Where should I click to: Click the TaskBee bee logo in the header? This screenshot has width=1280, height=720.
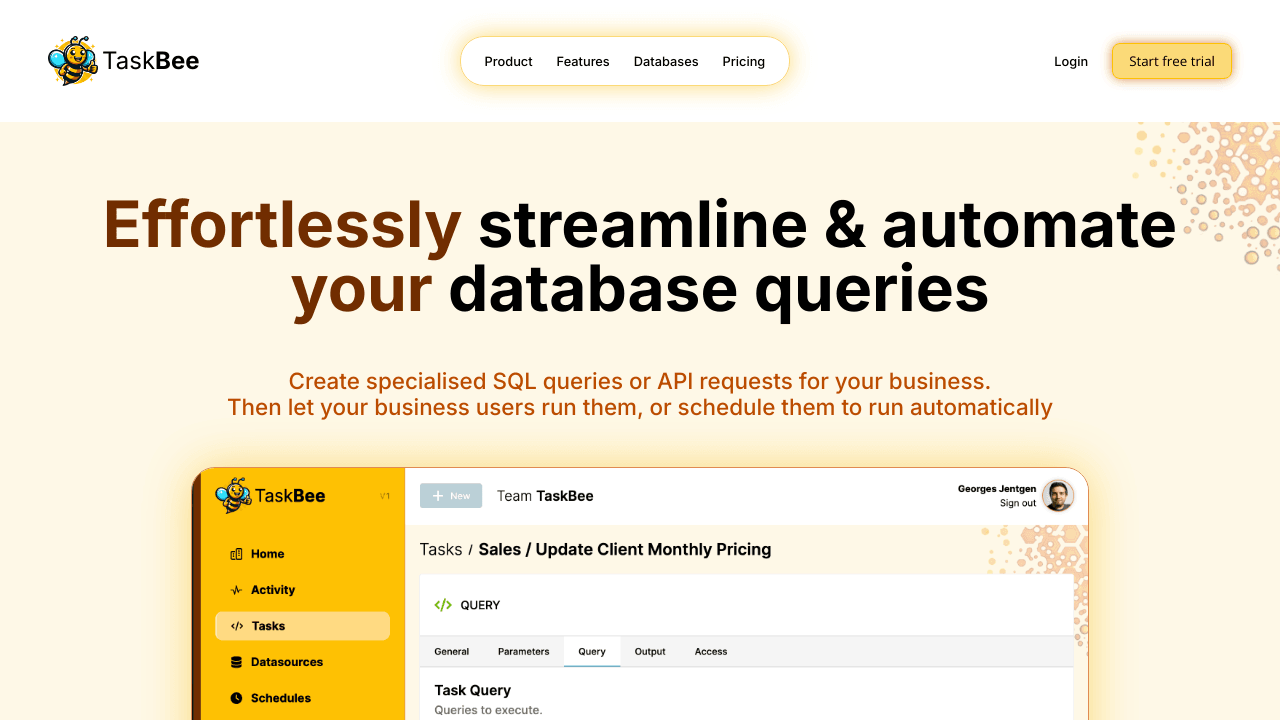click(72, 61)
